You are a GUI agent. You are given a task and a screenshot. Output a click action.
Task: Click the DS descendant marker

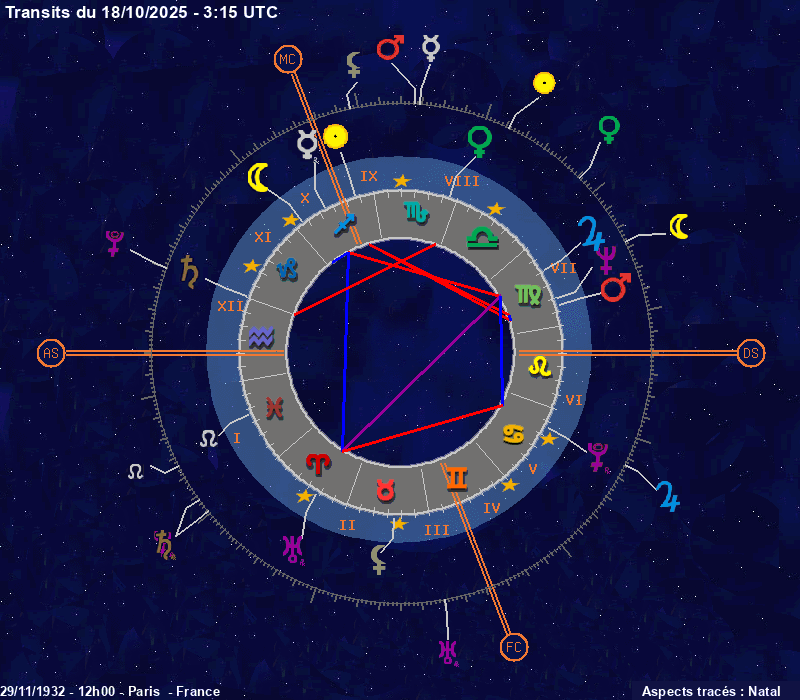click(x=751, y=353)
